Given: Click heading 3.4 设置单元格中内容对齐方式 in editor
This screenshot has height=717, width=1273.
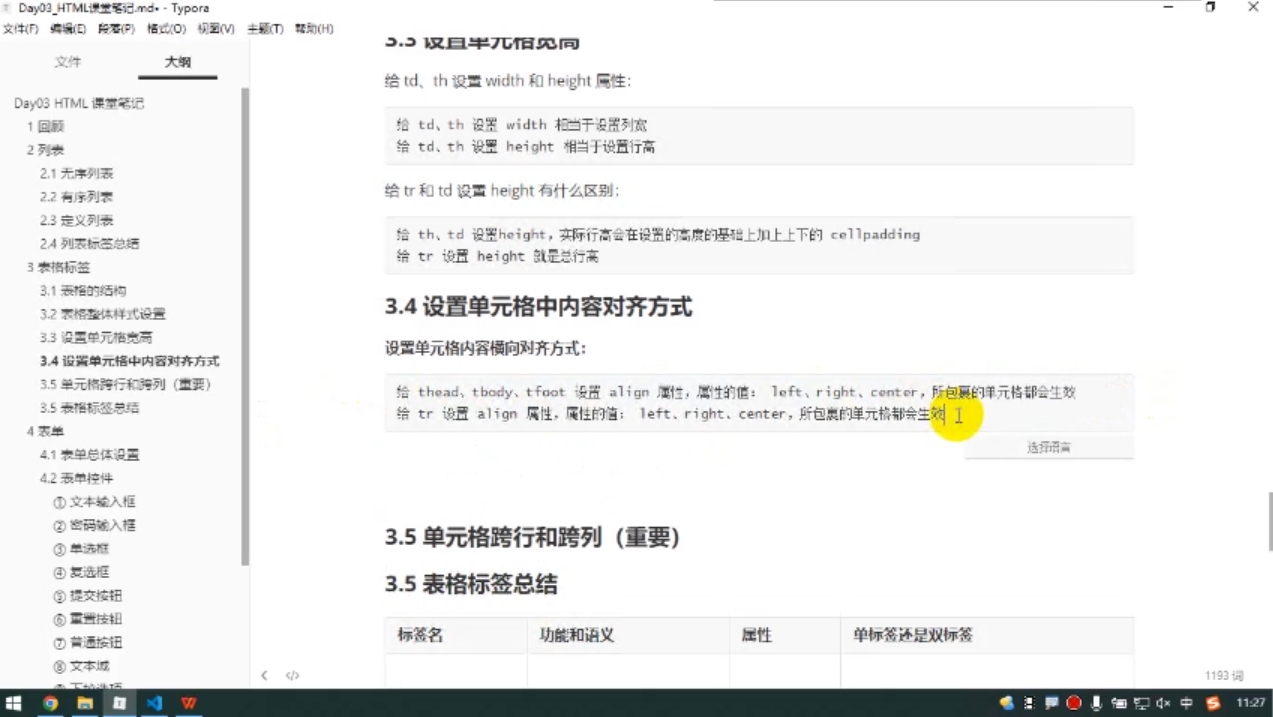Looking at the screenshot, I should click(539, 307).
